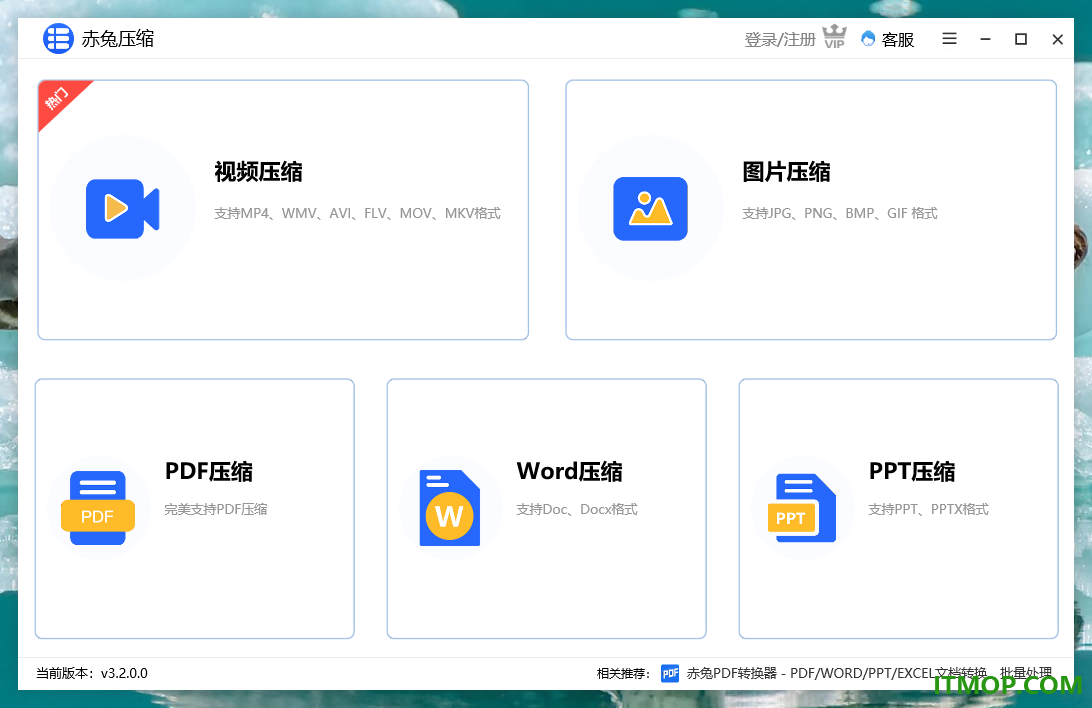Click the PDF file icon

coord(98,508)
